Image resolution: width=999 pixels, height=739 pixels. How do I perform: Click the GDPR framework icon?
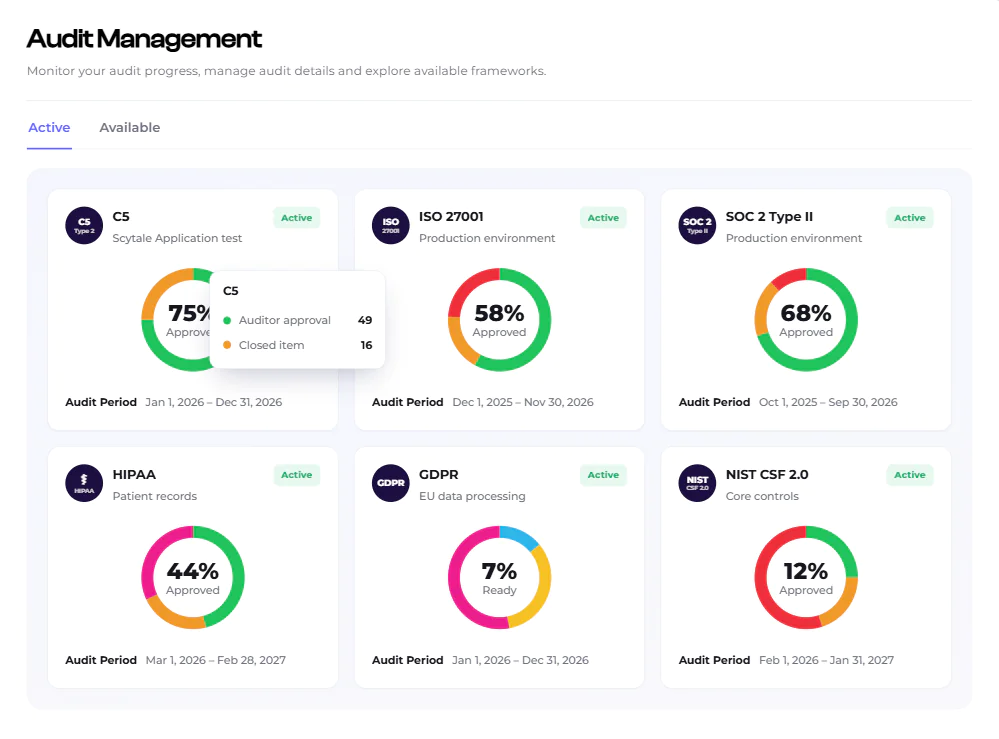tap(391, 483)
